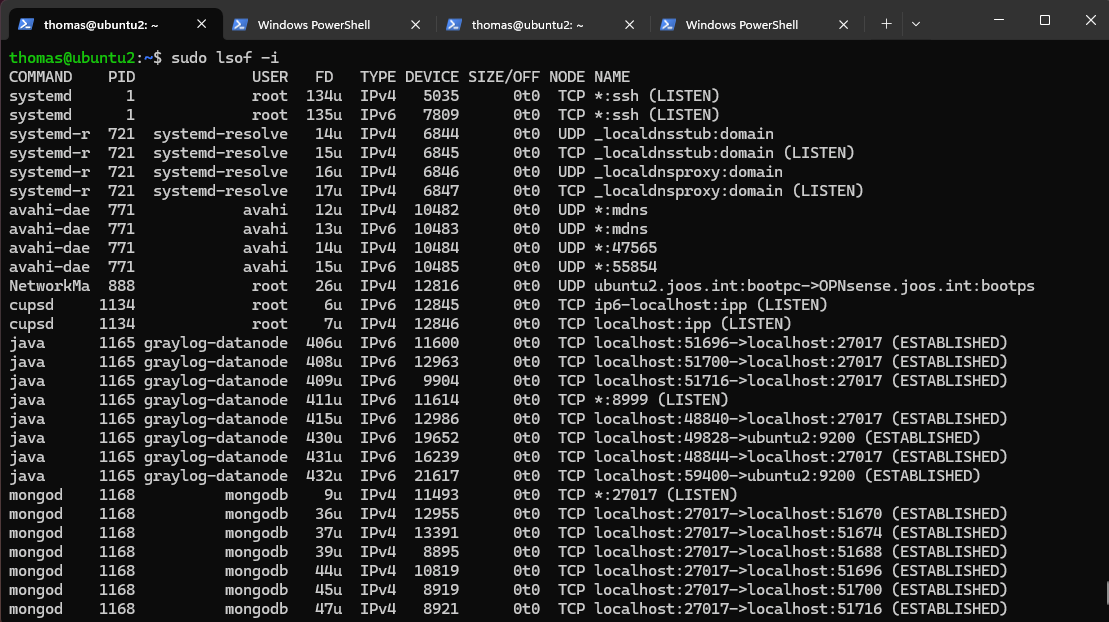Click the PowerShell icon on the first tab
Screen dimensions: 1109x622
pyautogui.click(x=27, y=25)
